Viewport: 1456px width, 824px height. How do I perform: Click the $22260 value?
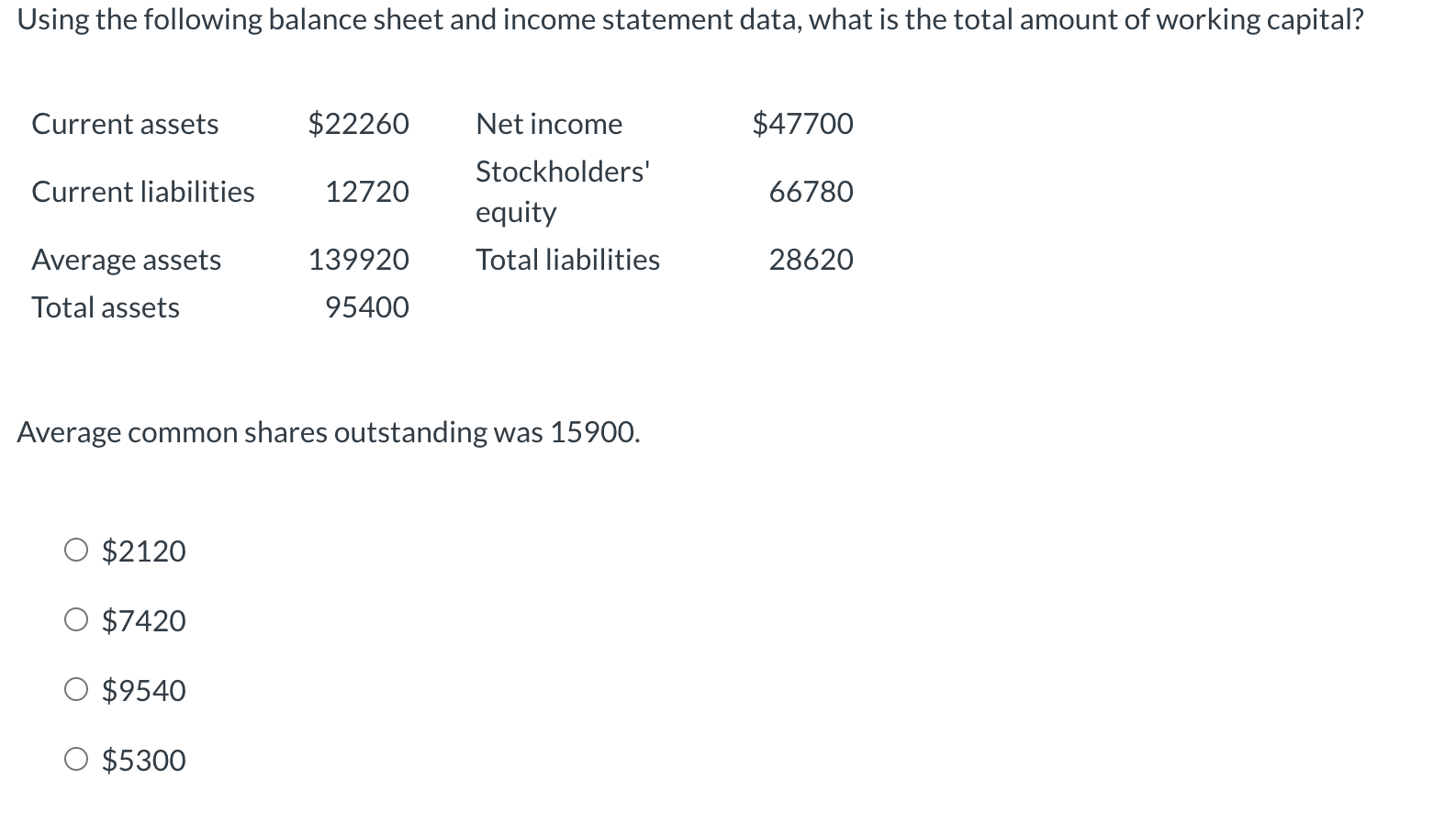coord(358,124)
